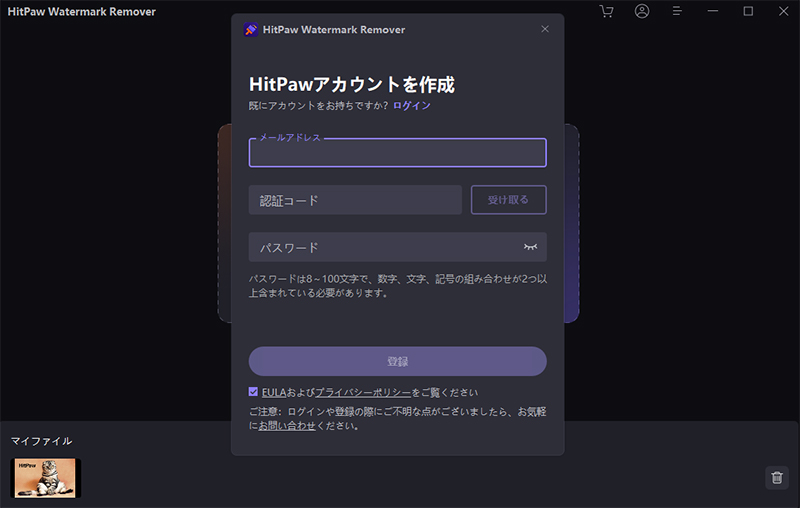
Task: Close the account creation dialog
Action: click(x=545, y=29)
